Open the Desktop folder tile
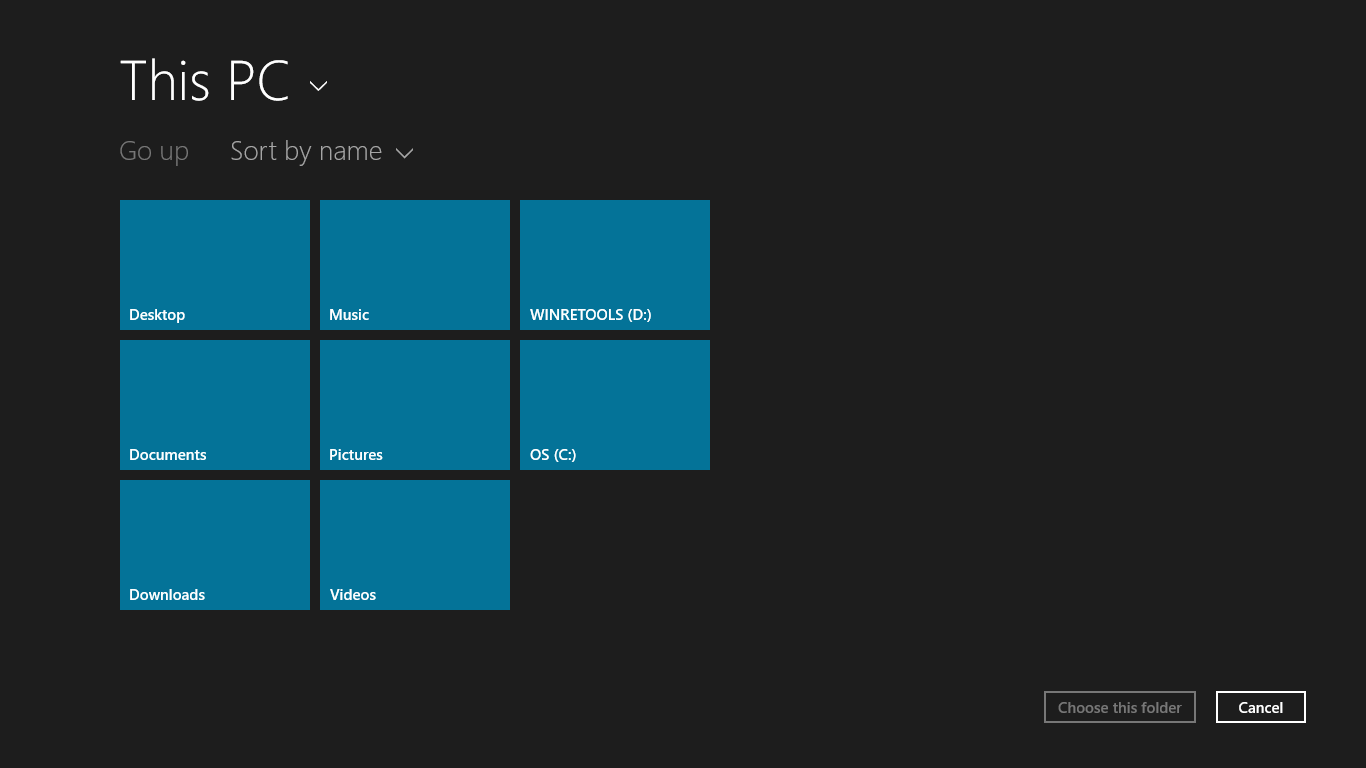The width and height of the screenshot is (1366, 768). point(214,265)
